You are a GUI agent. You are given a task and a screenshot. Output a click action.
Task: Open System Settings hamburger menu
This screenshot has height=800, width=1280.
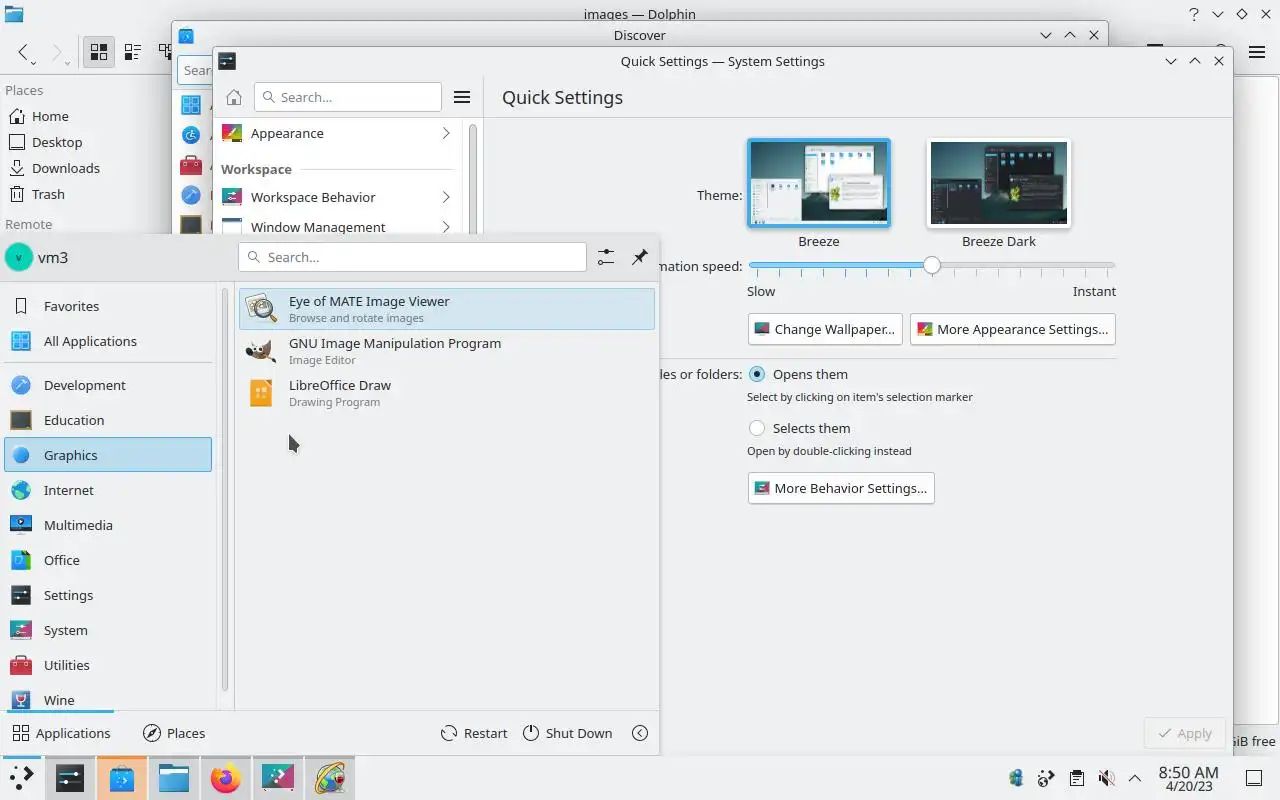[462, 97]
